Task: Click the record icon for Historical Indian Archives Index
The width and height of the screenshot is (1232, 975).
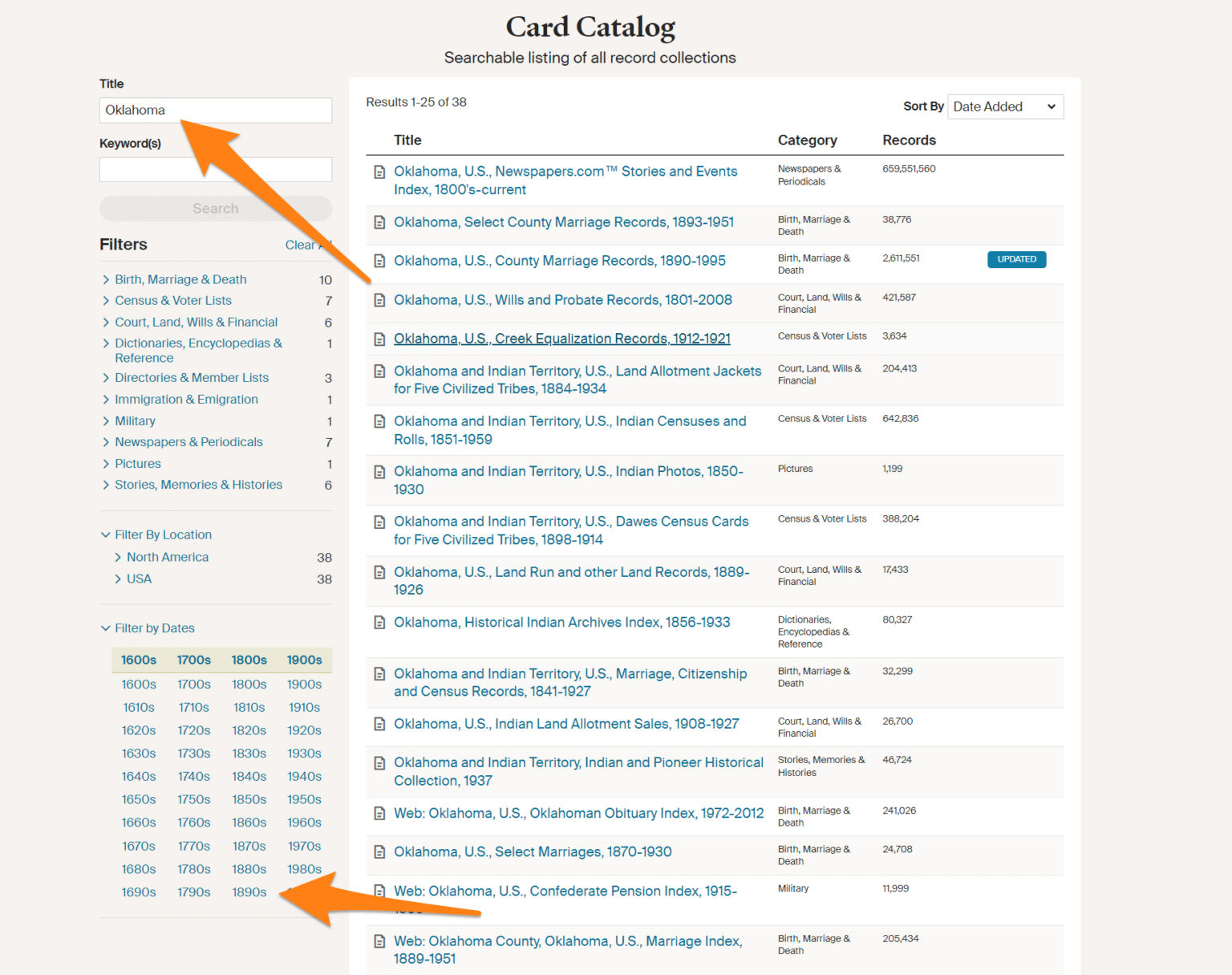Action: tap(379, 622)
